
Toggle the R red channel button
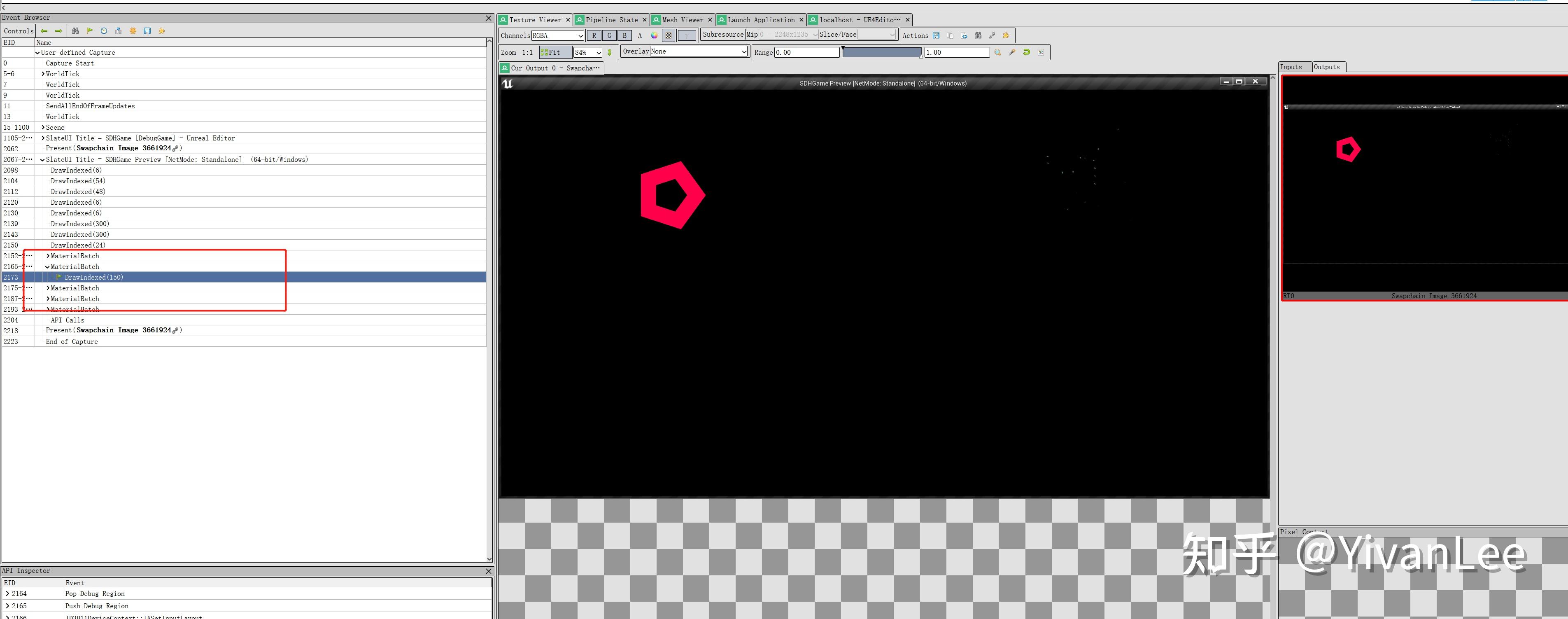[594, 35]
